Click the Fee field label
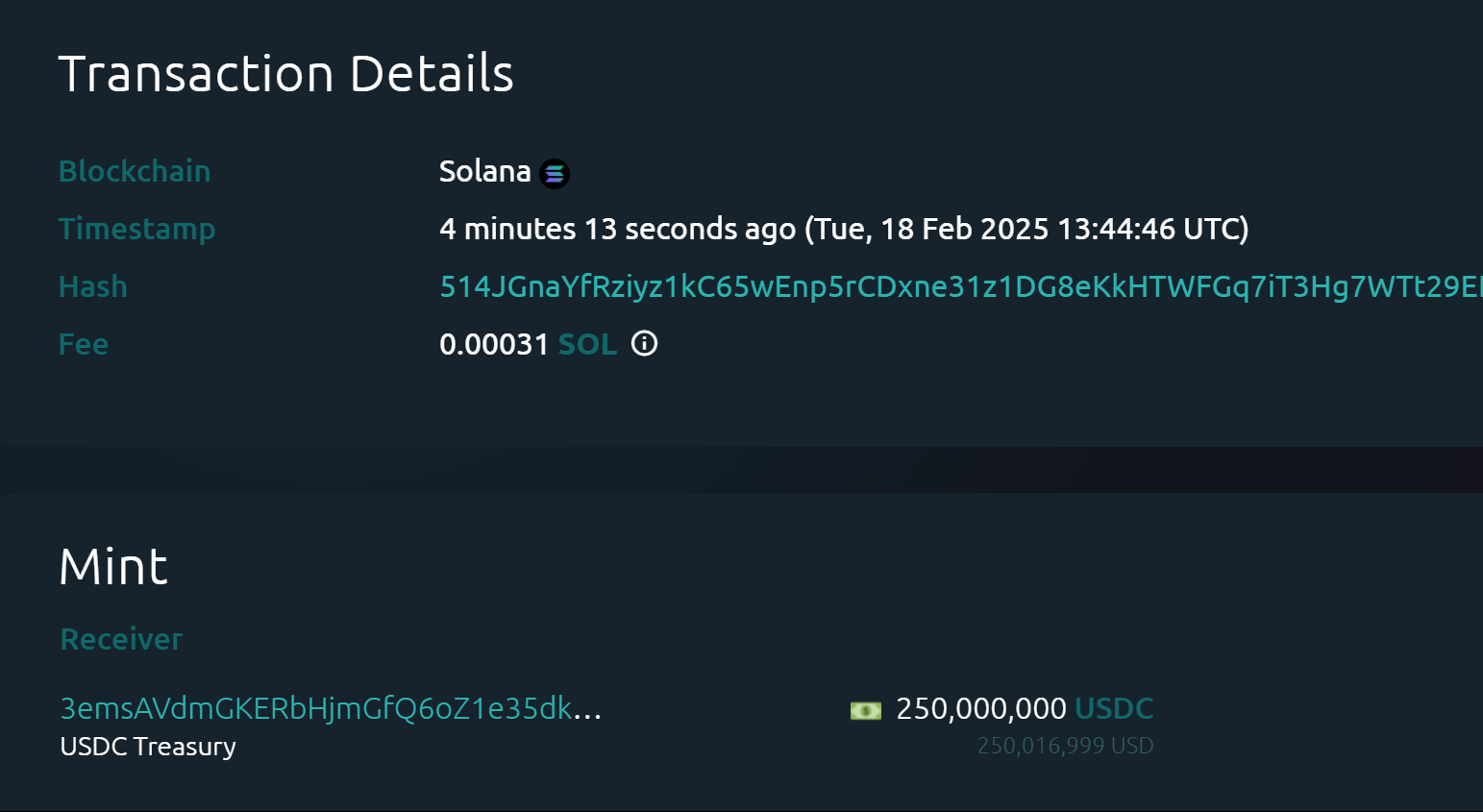 click(x=83, y=343)
